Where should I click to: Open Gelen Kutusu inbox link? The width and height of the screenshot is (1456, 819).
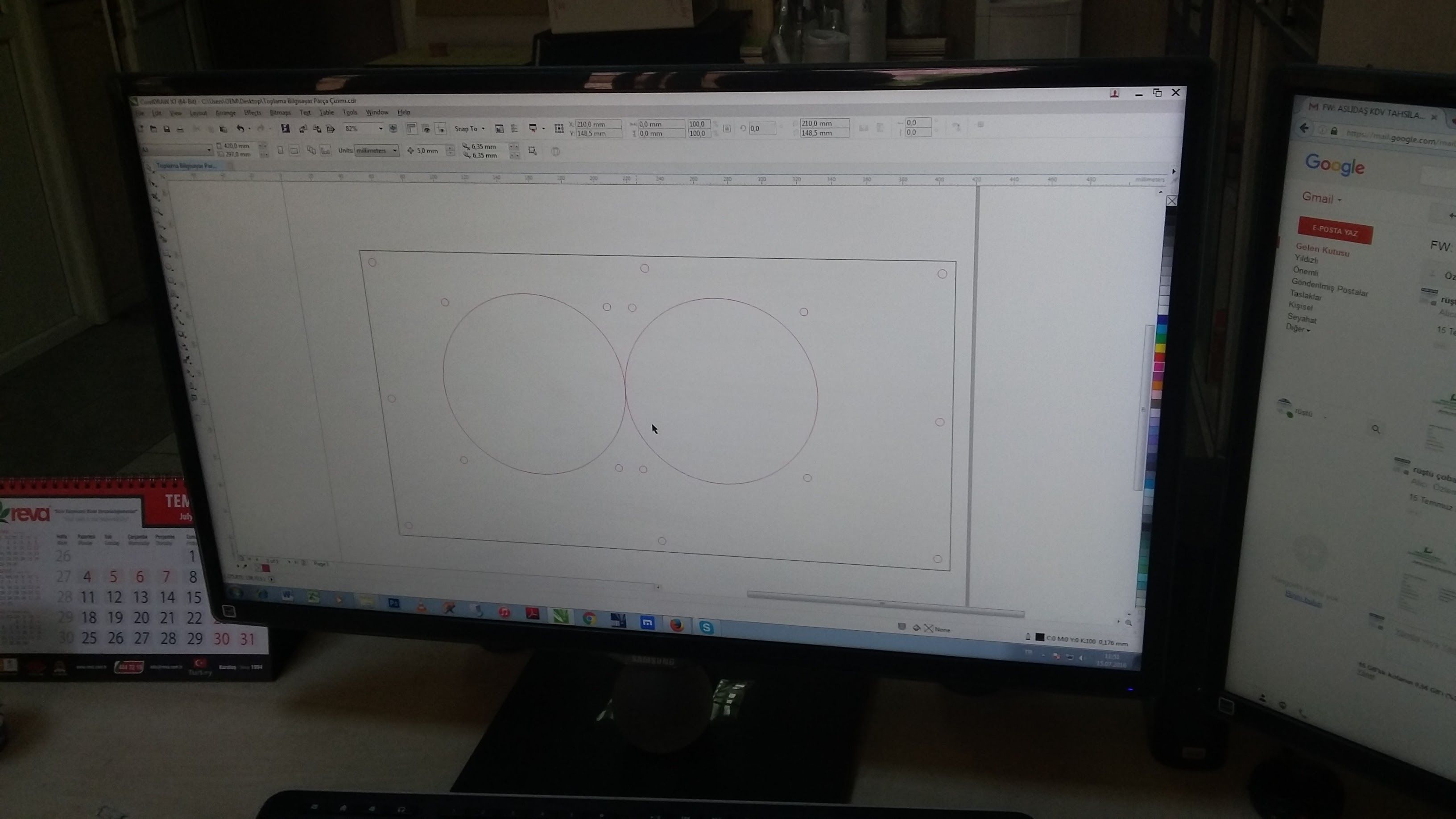tap(1322, 250)
